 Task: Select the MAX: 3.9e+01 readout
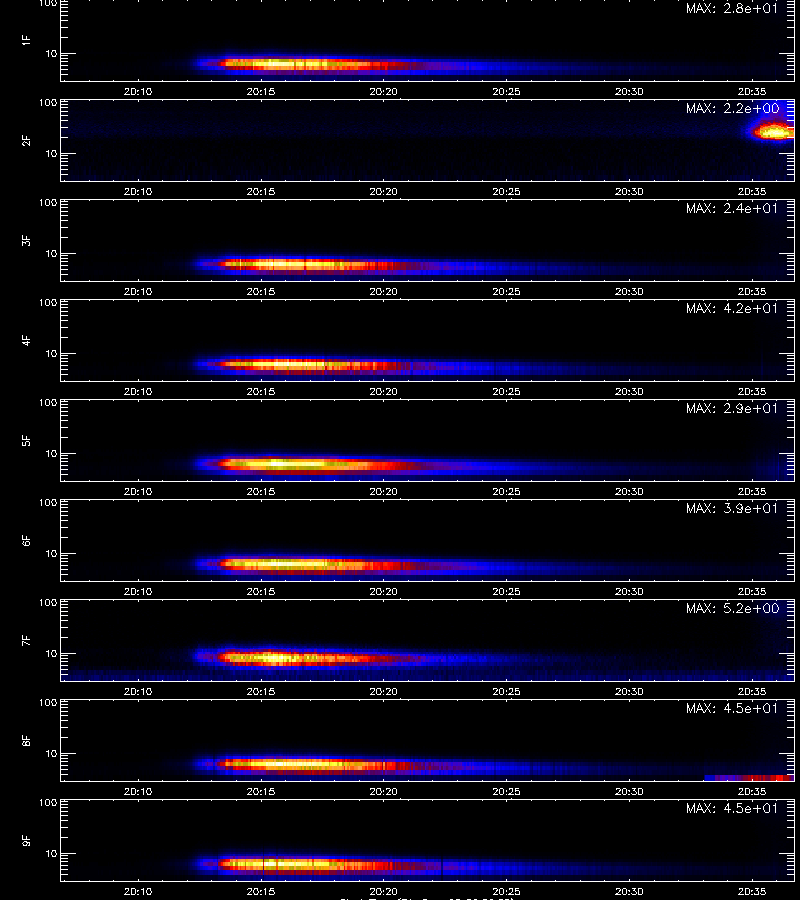732,508
